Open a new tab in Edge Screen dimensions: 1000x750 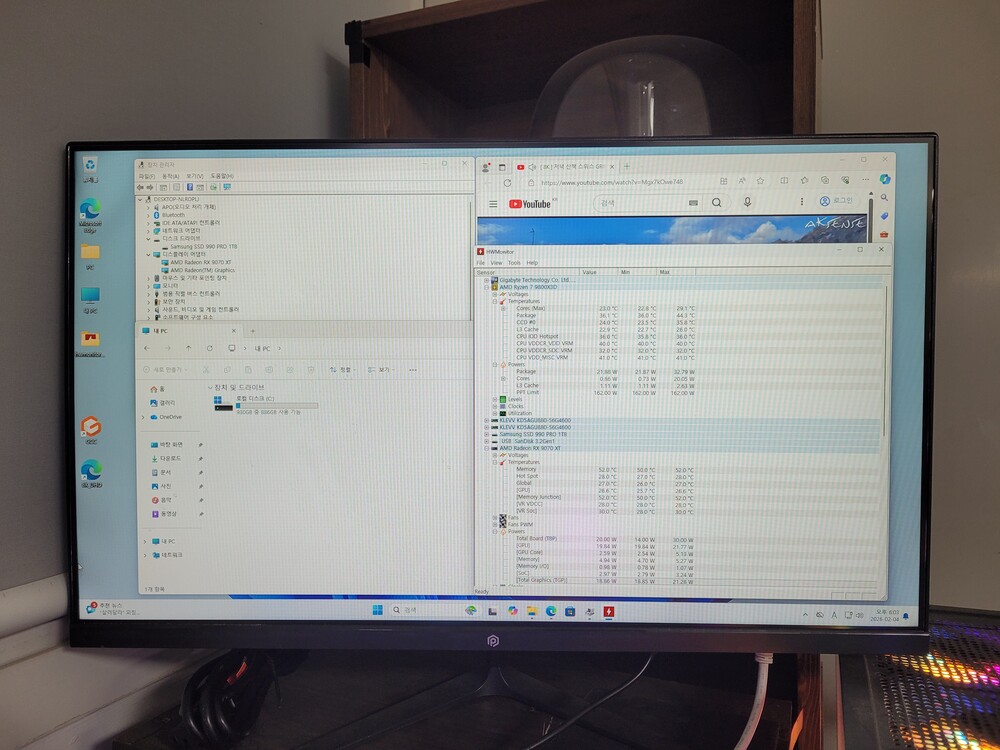click(627, 166)
